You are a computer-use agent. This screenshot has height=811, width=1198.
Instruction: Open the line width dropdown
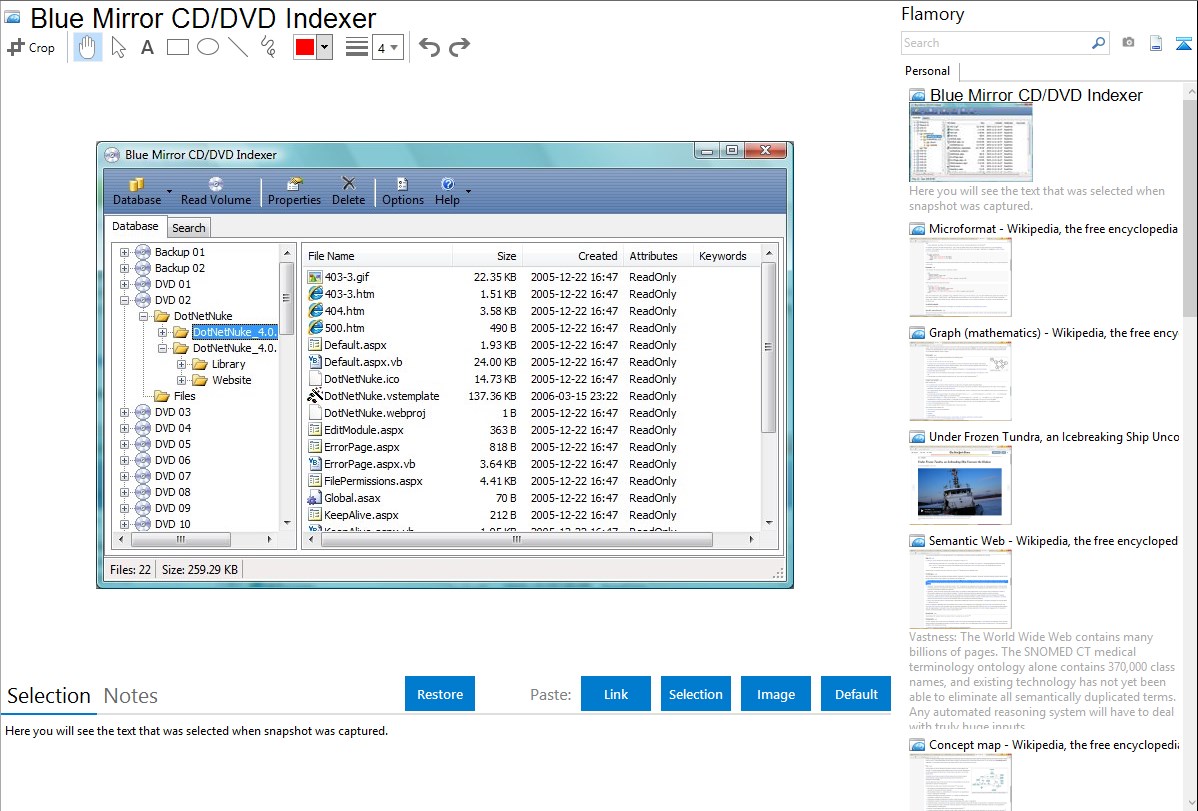(387, 47)
